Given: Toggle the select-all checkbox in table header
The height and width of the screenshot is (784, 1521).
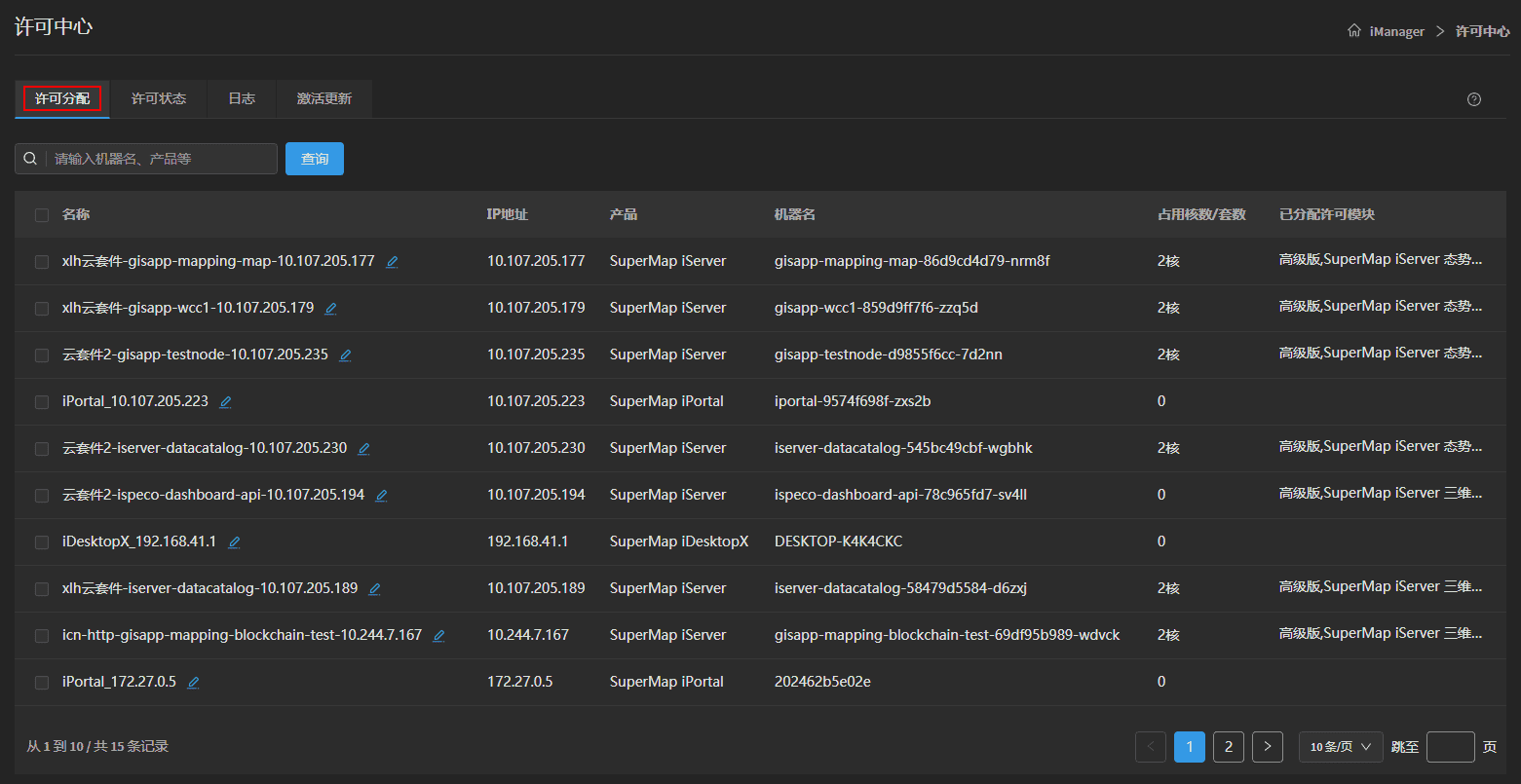Looking at the screenshot, I should [x=42, y=215].
